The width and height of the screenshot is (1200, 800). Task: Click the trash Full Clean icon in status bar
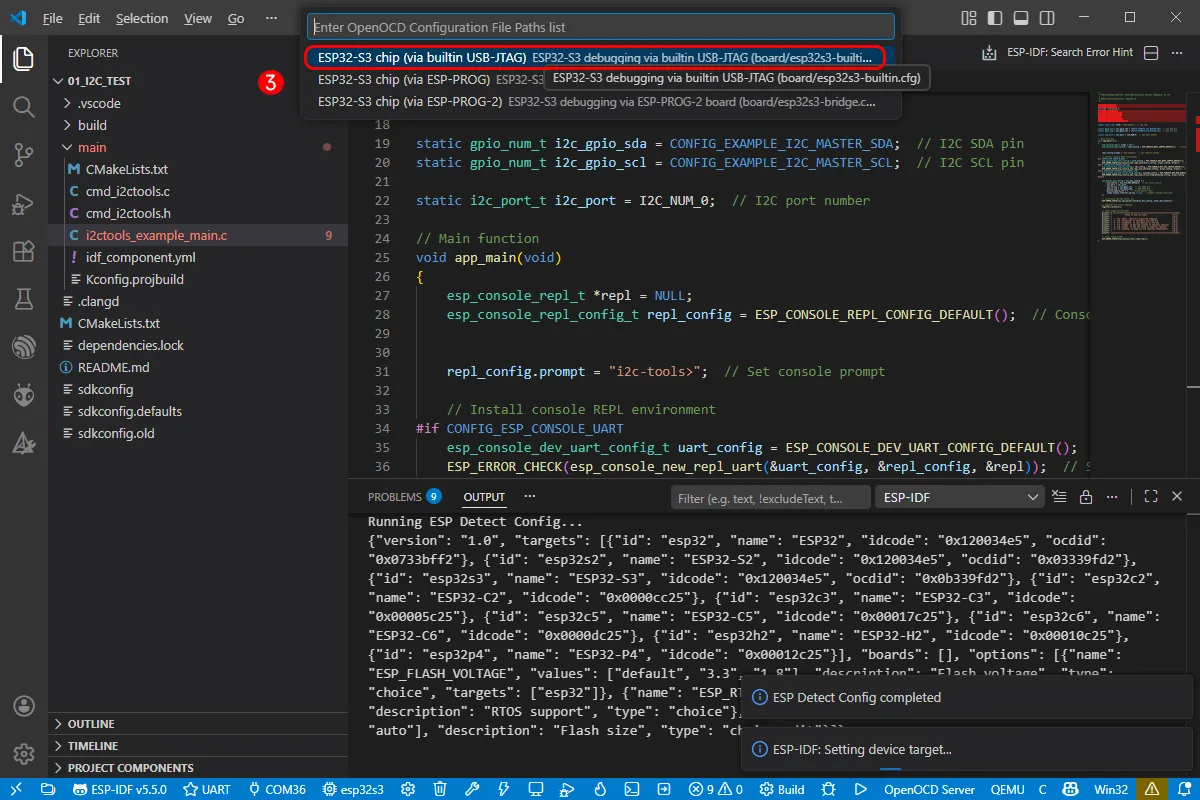coord(440,789)
